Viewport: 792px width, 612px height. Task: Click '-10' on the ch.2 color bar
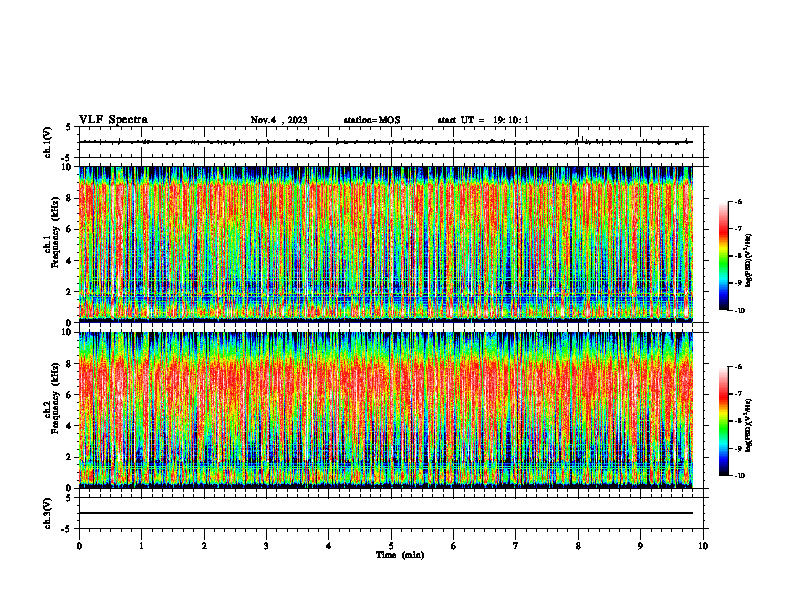(x=739, y=476)
